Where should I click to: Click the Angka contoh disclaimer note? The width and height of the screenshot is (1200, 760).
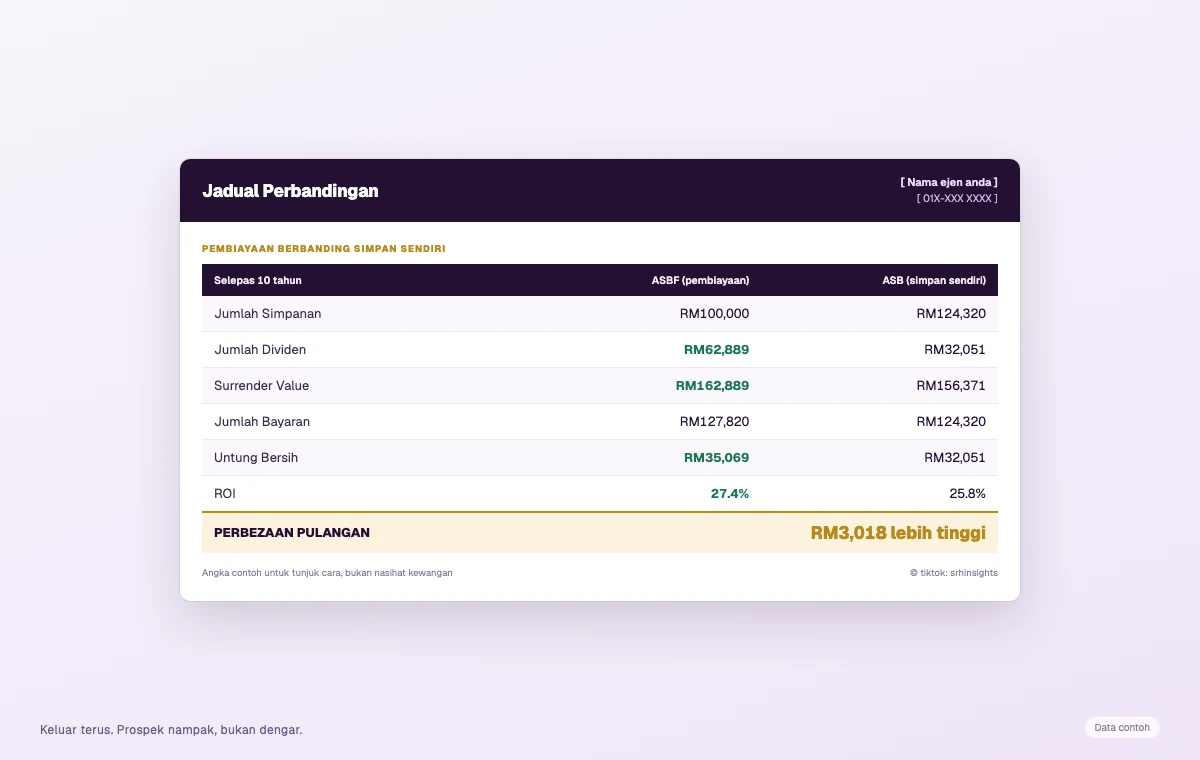(327, 573)
